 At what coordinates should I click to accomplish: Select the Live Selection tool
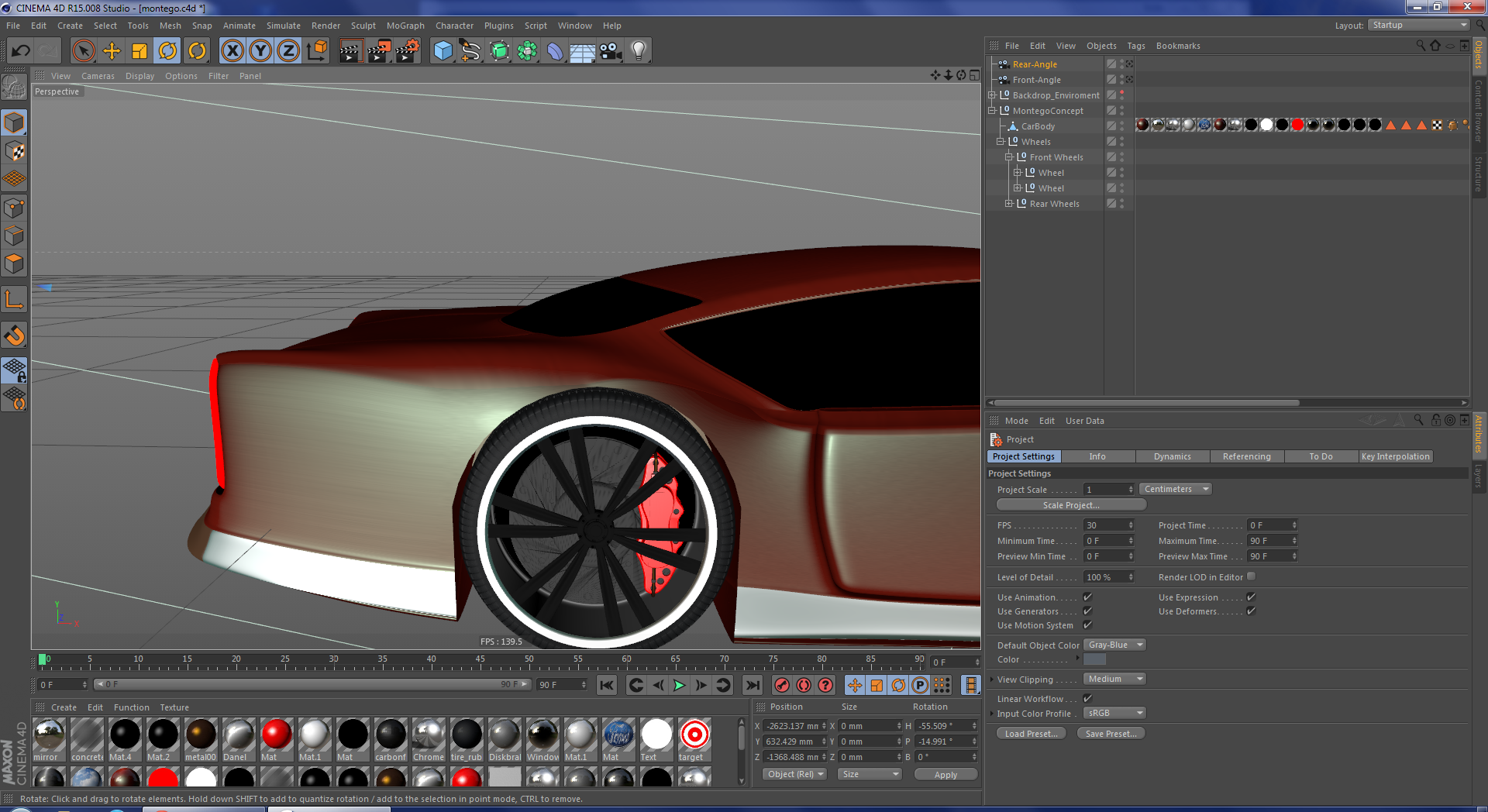click(83, 51)
